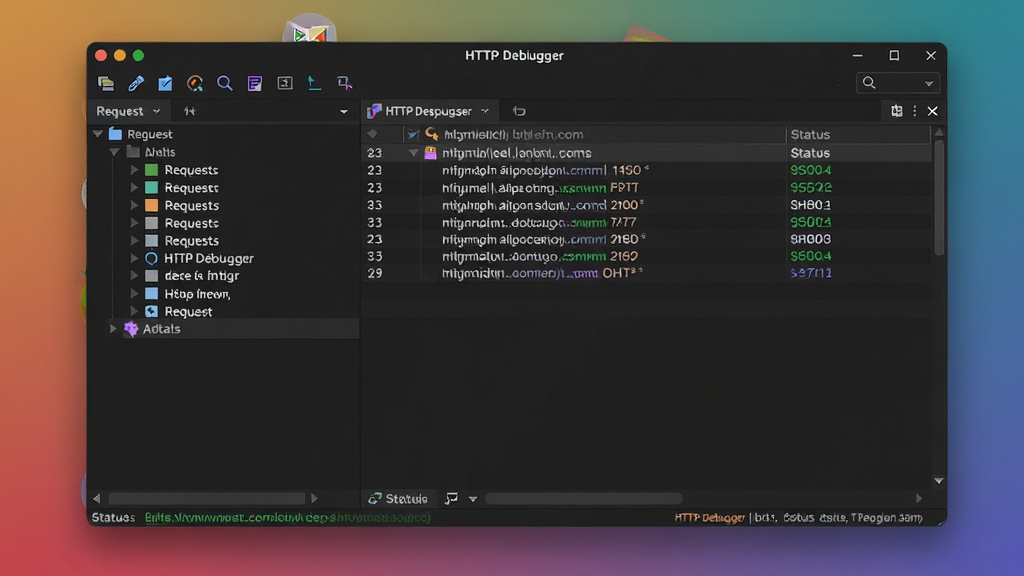The width and height of the screenshot is (1024, 576).
Task: Click the left panel horizontal scrollbar
Action: 206,498
